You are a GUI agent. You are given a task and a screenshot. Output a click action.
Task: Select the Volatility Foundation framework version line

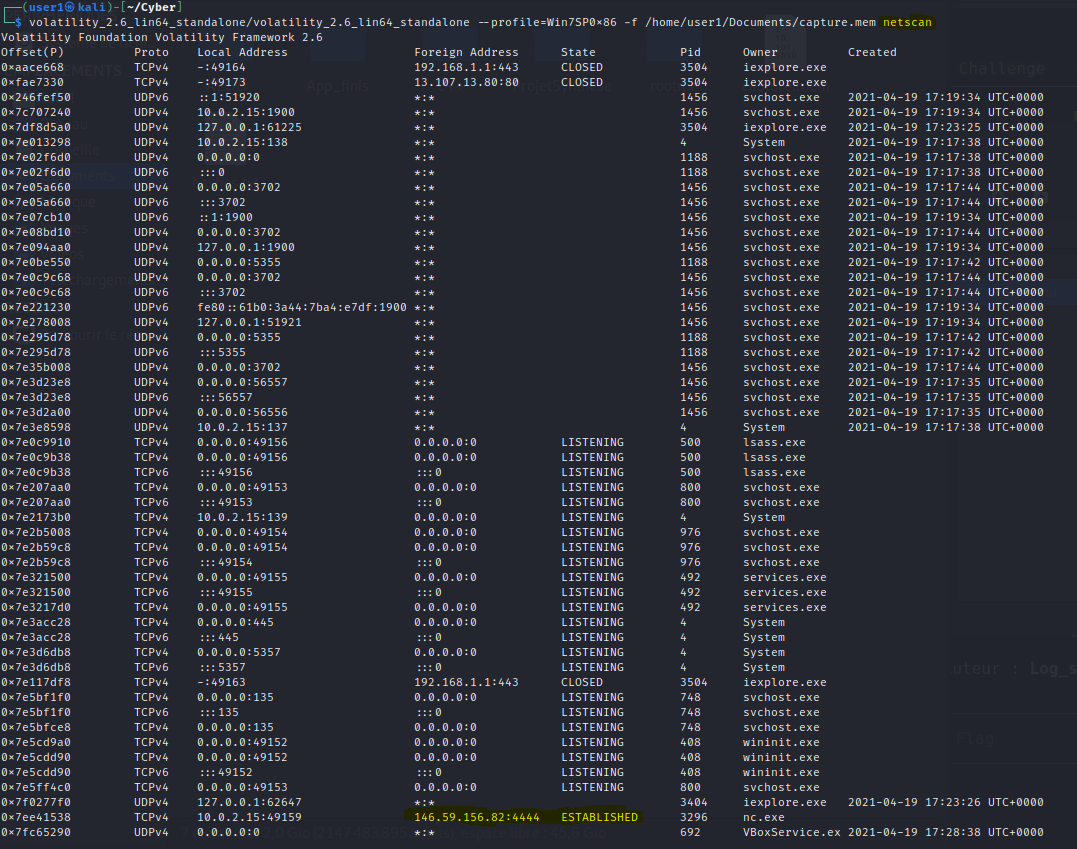coord(160,36)
